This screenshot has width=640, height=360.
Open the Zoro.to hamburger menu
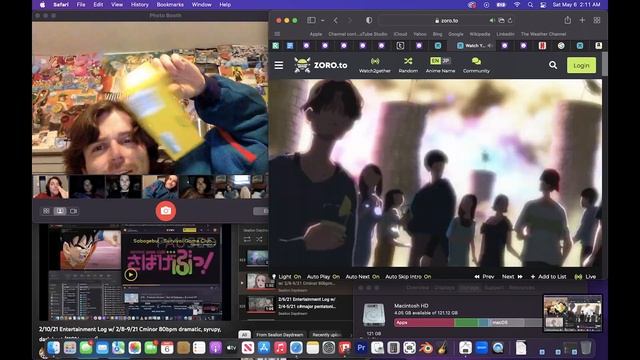(x=279, y=65)
